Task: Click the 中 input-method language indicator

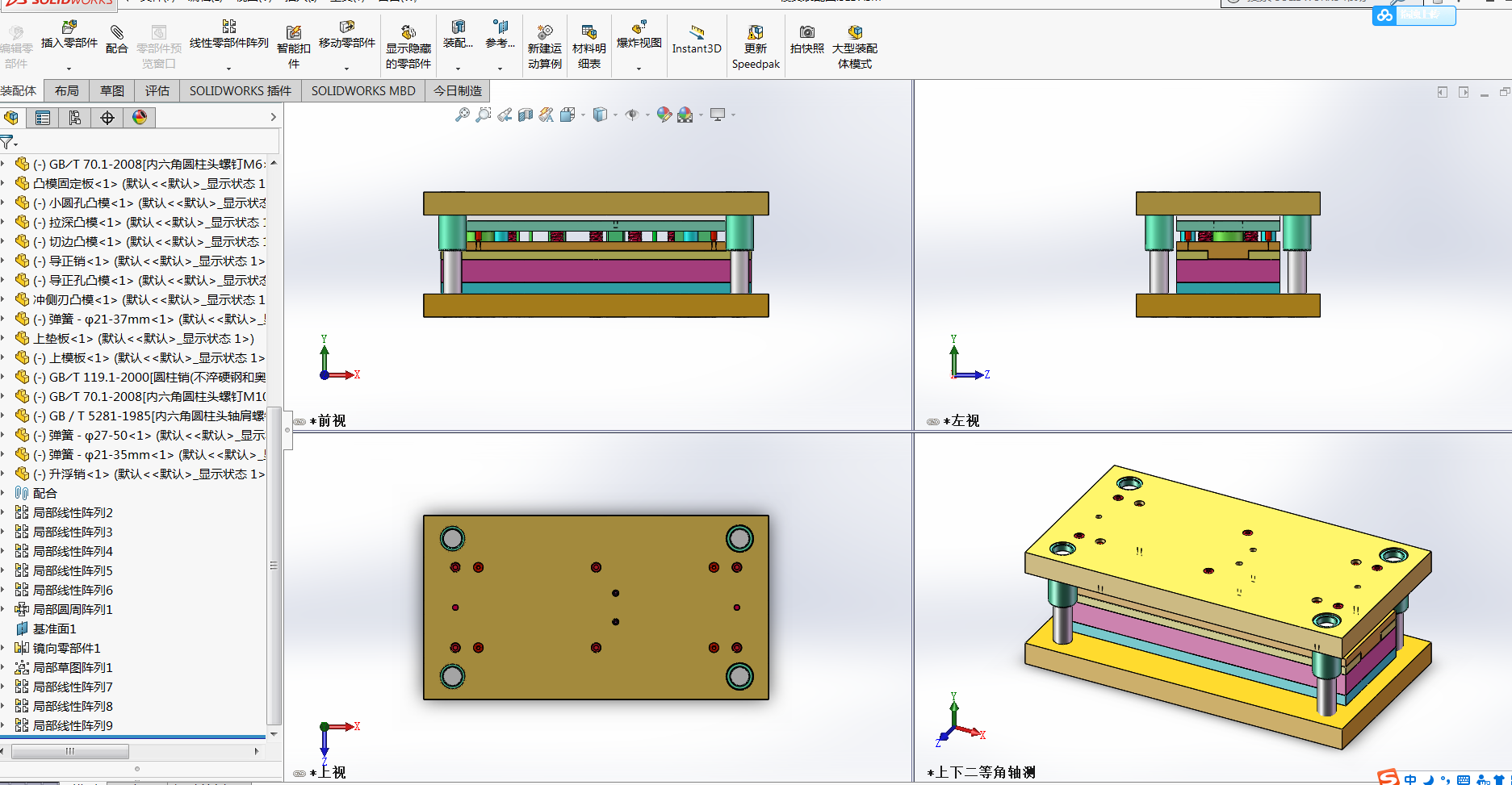Action: 1409,779
